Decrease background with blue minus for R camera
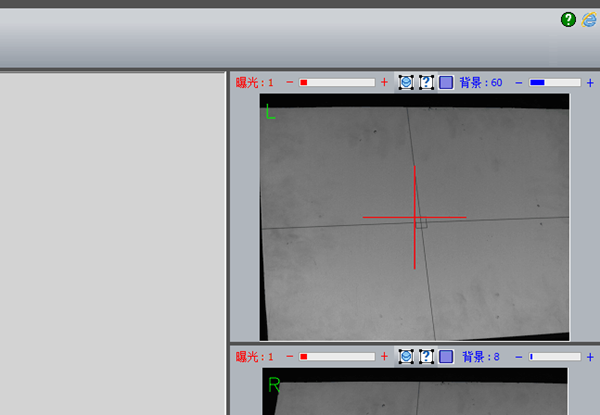This screenshot has height=415, width=600. point(519,356)
